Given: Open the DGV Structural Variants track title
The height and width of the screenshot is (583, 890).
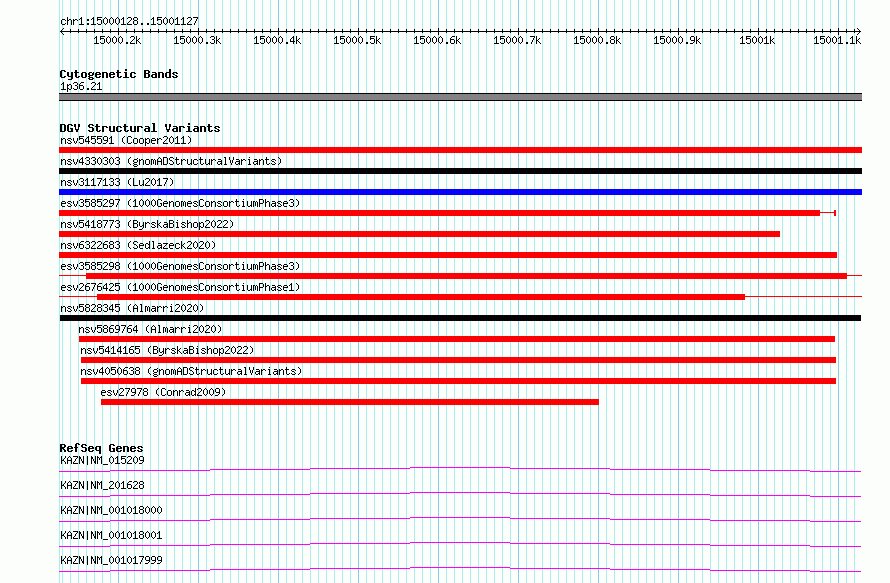Looking at the screenshot, I should (140, 128).
